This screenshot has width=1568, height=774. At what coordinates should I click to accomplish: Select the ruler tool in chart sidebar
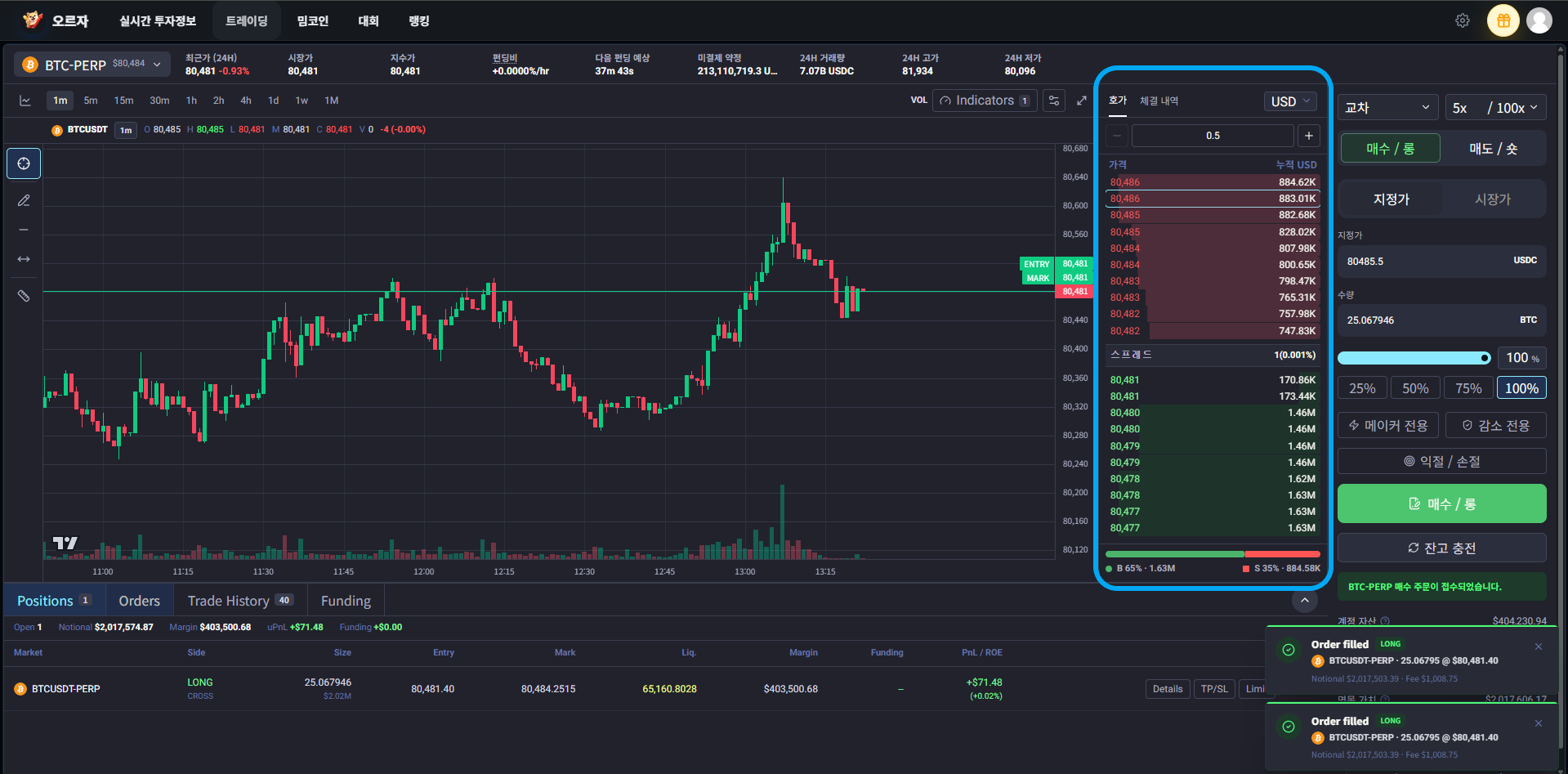pos(24,296)
